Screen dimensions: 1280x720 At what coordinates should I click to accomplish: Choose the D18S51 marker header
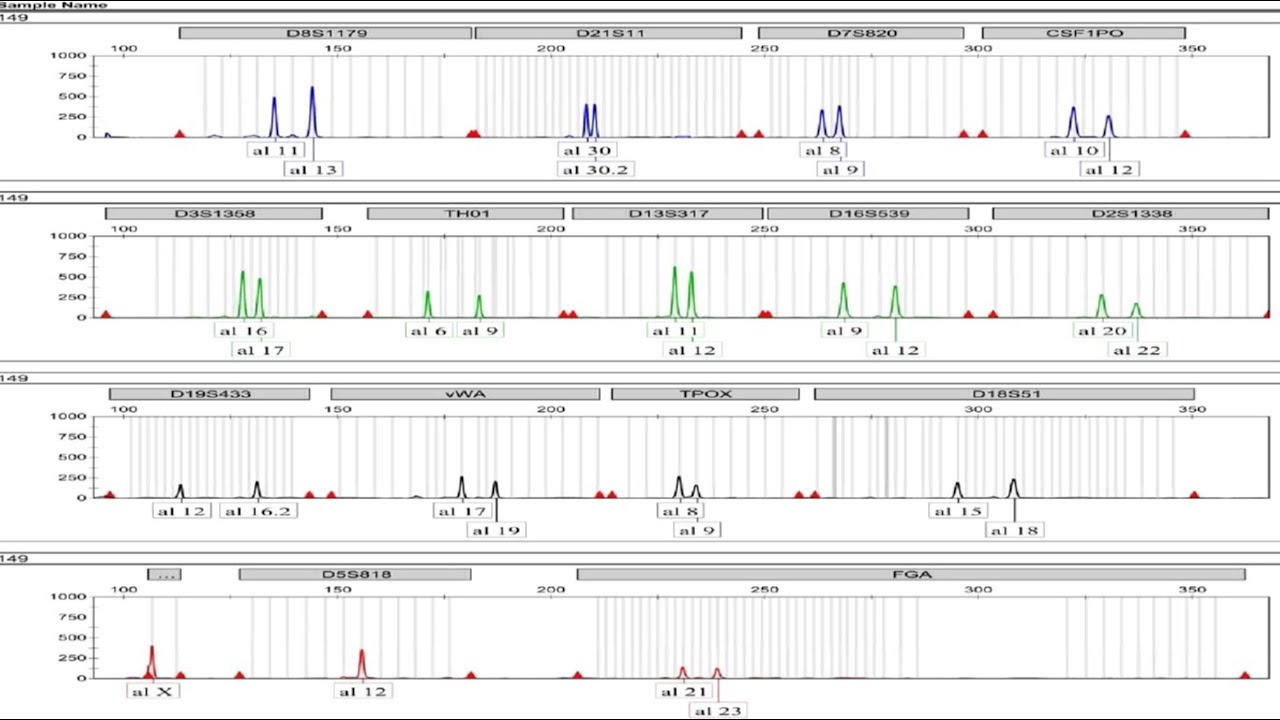[x=1005, y=393]
